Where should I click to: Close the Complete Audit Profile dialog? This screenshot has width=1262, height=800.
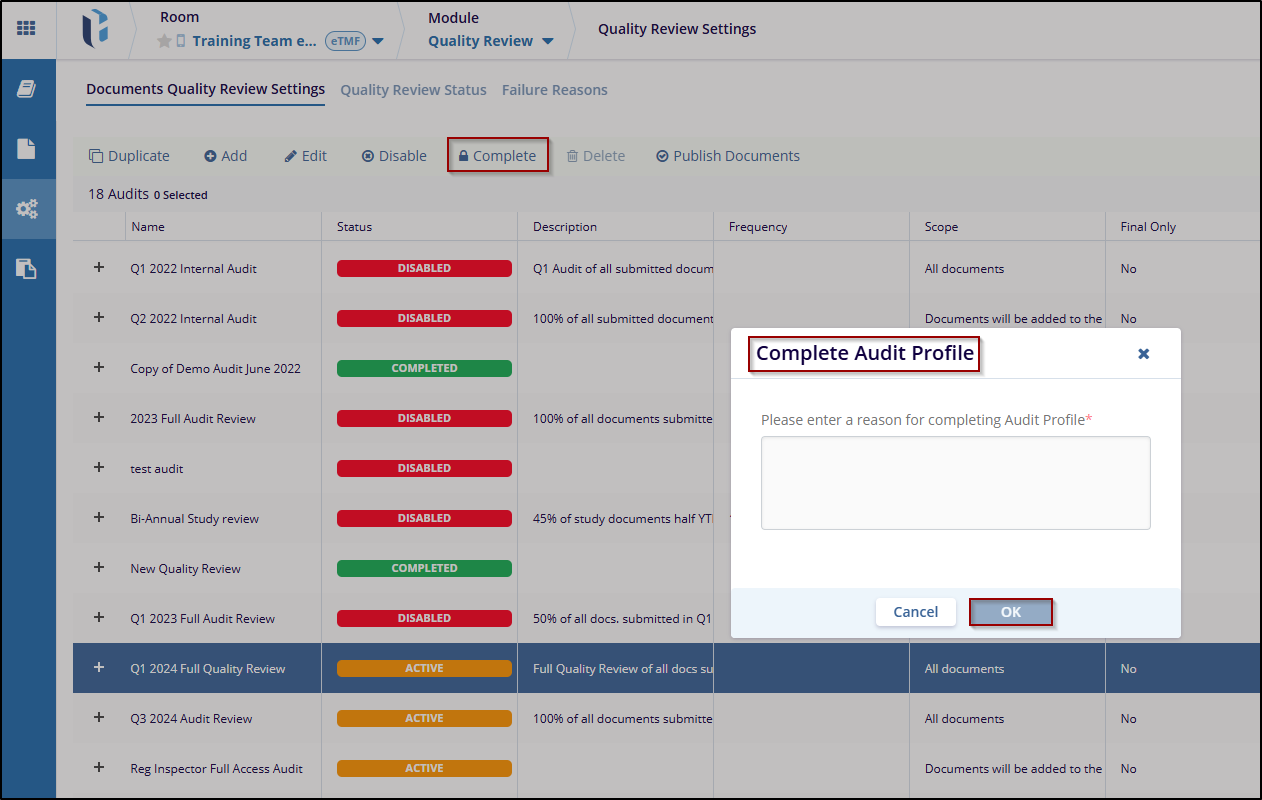pyautogui.click(x=1143, y=354)
